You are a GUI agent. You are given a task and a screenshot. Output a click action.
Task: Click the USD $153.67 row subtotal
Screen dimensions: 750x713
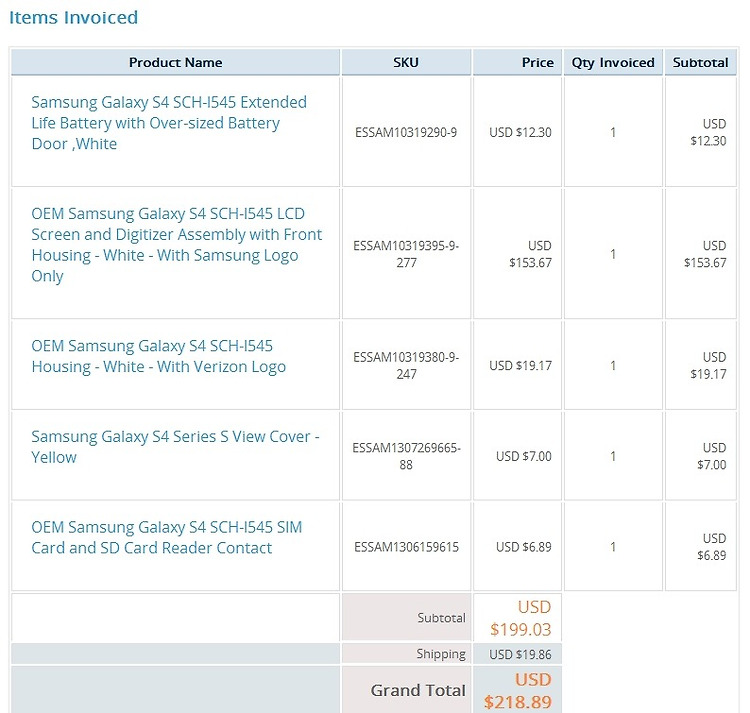coord(705,254)
